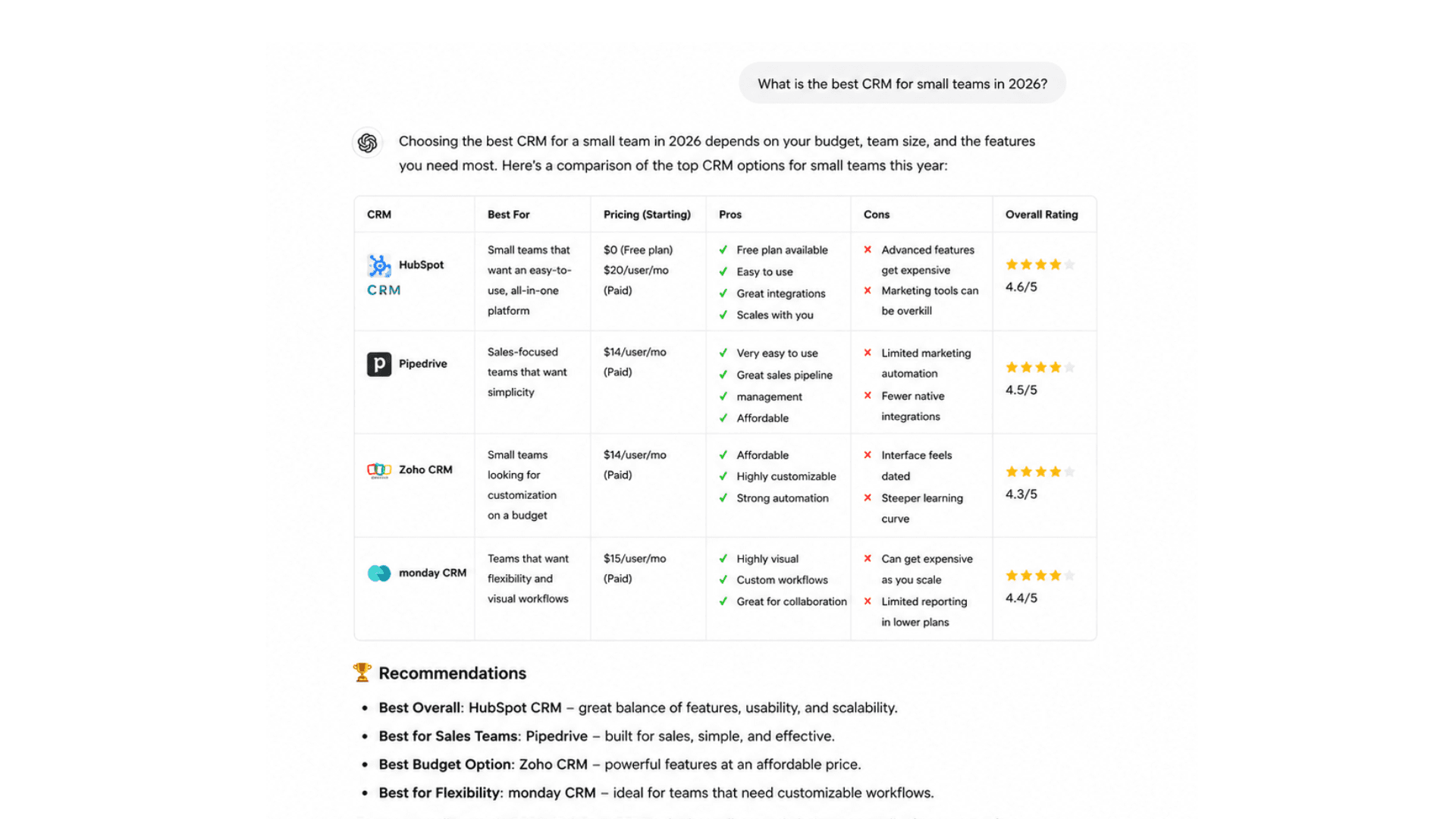This screenshot has width=1456, height=819.
Task: Click the Zoho CRM star rating
Action: tap(1040, 472)
